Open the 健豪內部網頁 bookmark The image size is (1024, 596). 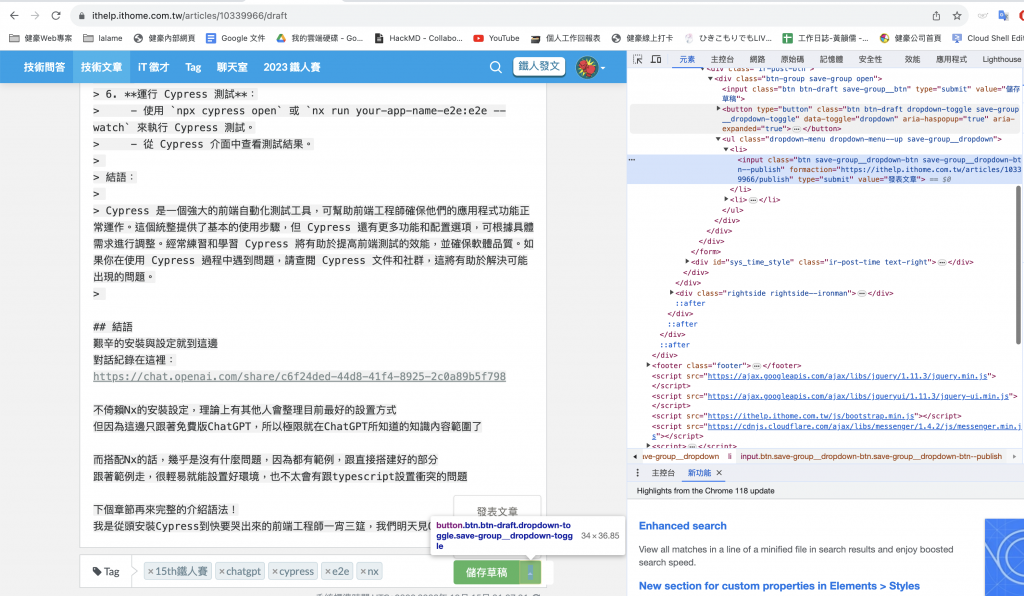[x=164, y=39]
